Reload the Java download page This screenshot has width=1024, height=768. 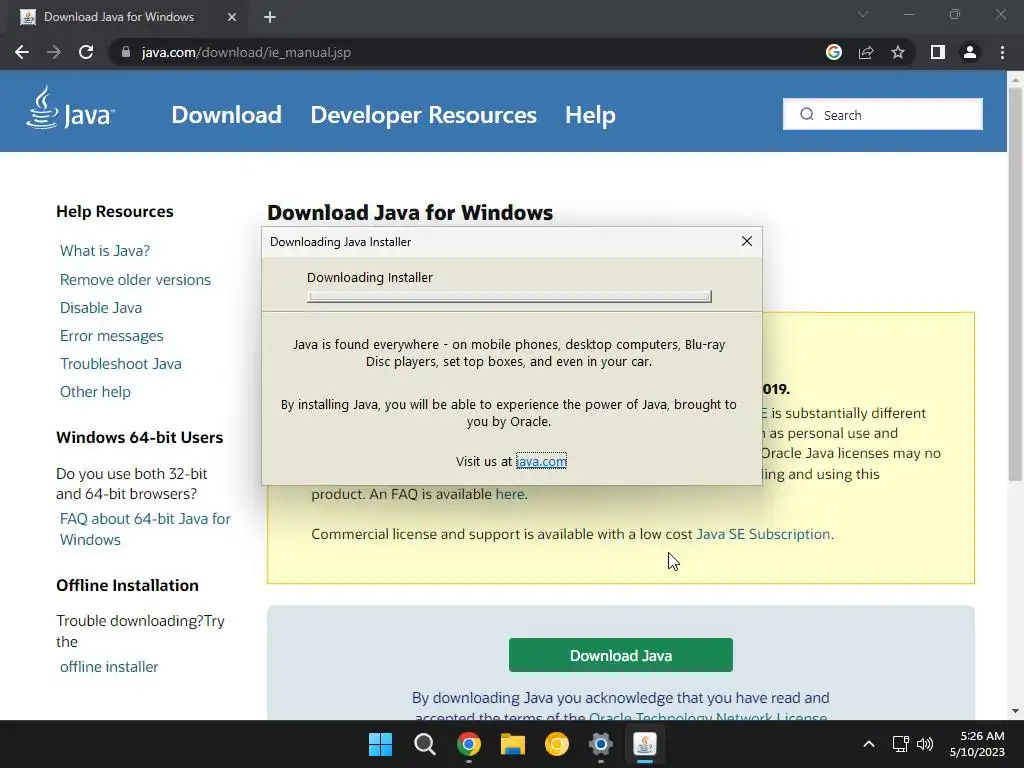(x=86, y=52)
